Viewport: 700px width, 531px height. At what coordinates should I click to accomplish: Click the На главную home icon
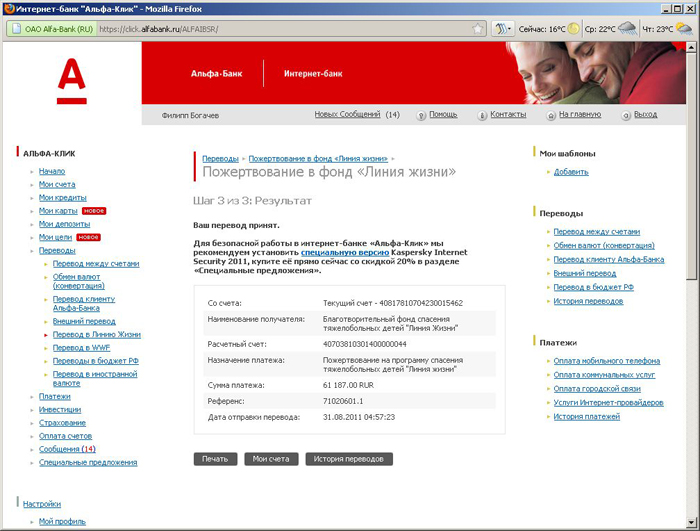click(552, 115)
